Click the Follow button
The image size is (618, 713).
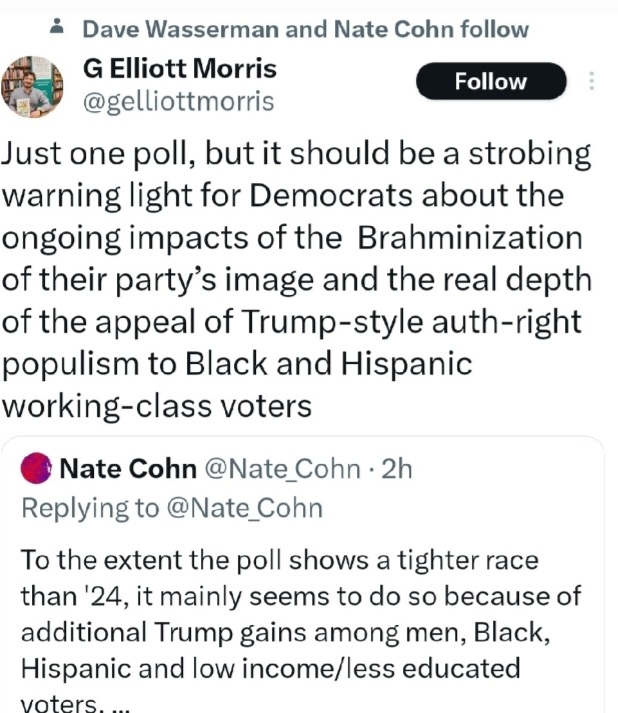point(490,82)
